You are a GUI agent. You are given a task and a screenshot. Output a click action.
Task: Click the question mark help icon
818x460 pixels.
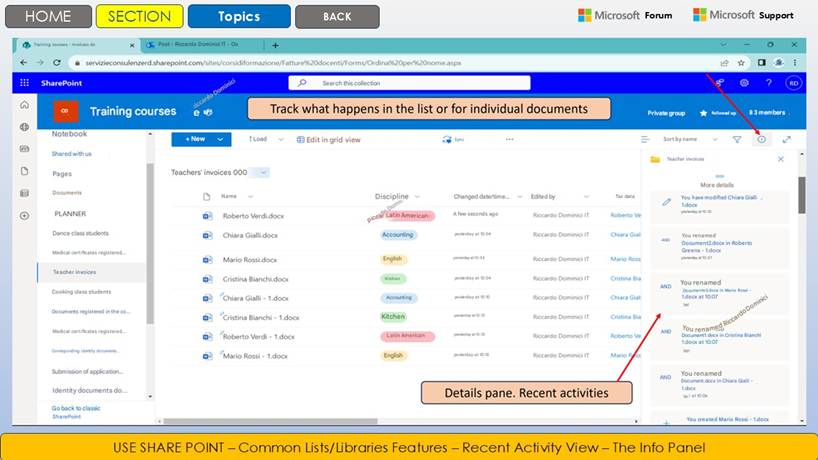point(769,83)
